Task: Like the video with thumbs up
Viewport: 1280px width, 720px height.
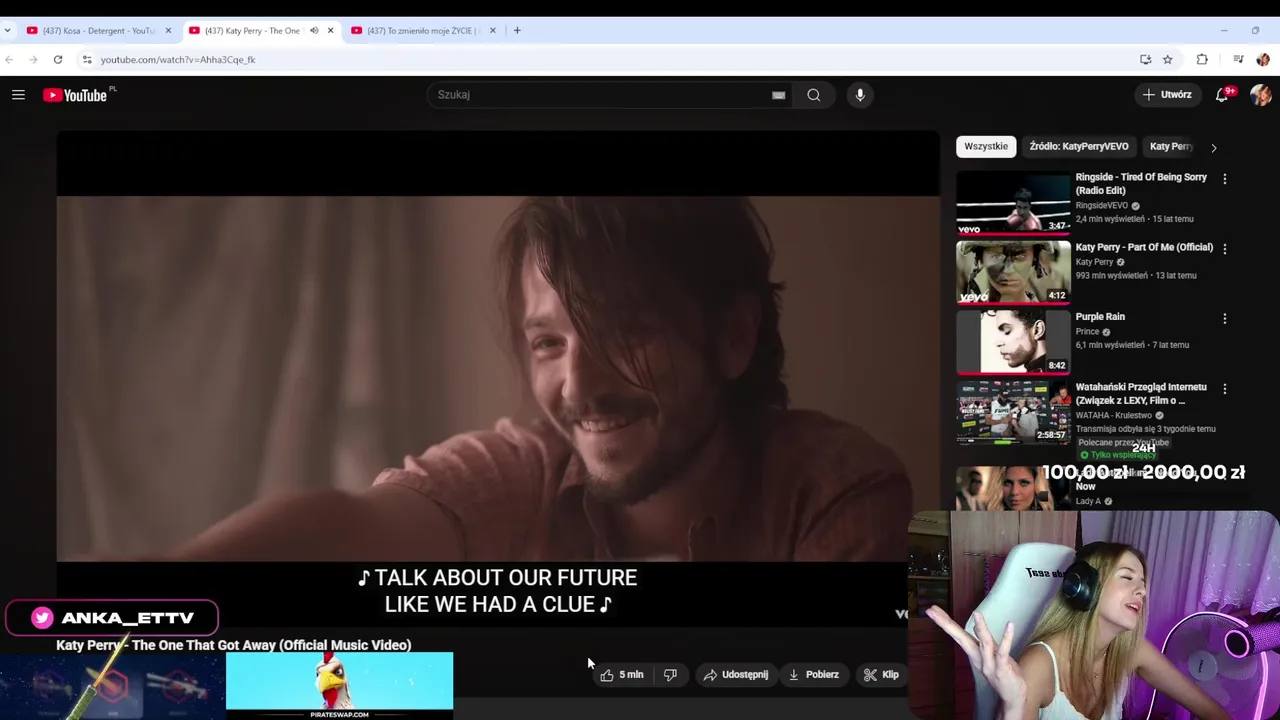Action: (x=621, y=675)
